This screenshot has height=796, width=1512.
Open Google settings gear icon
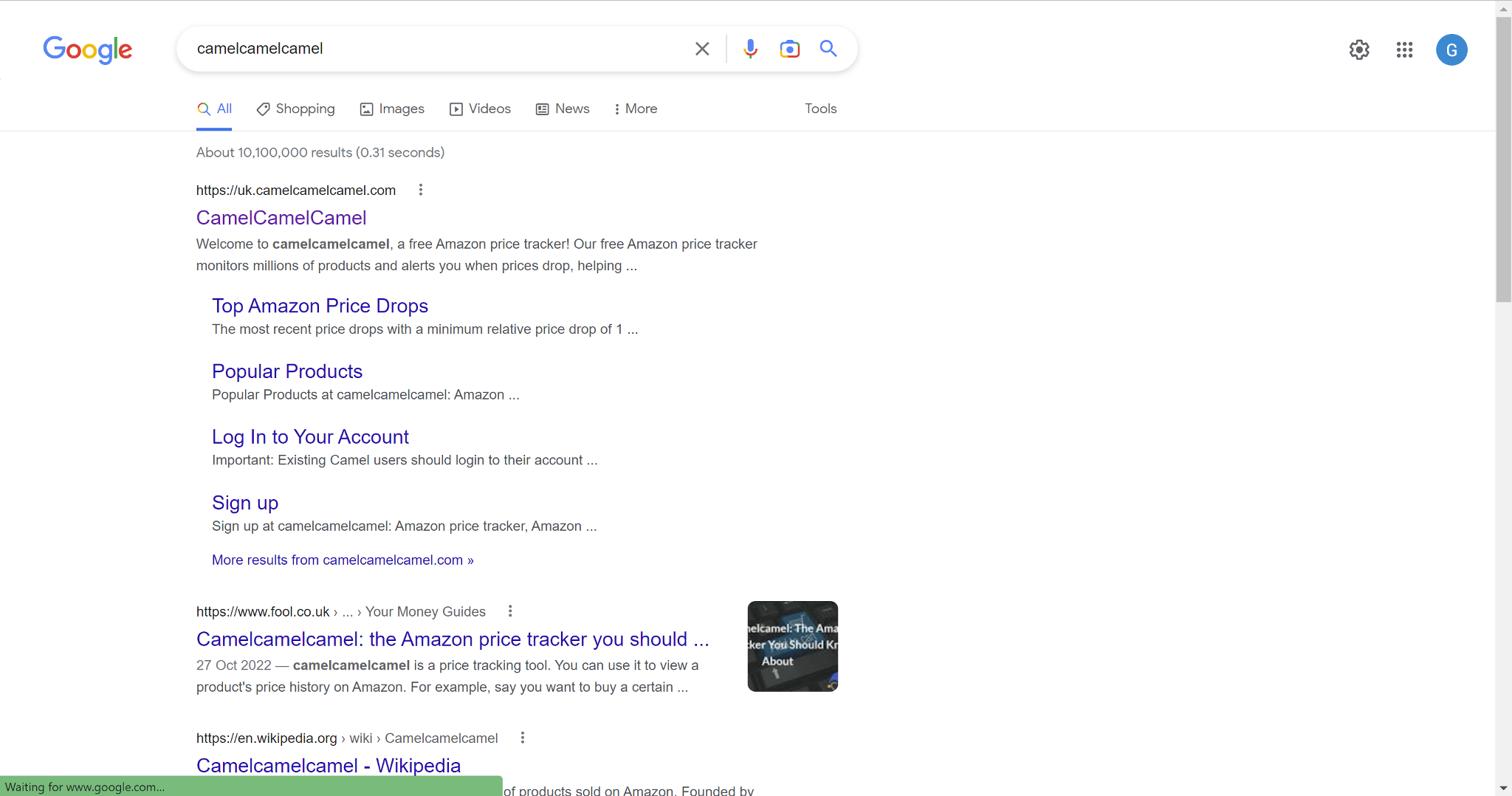tap(1359, 49)
